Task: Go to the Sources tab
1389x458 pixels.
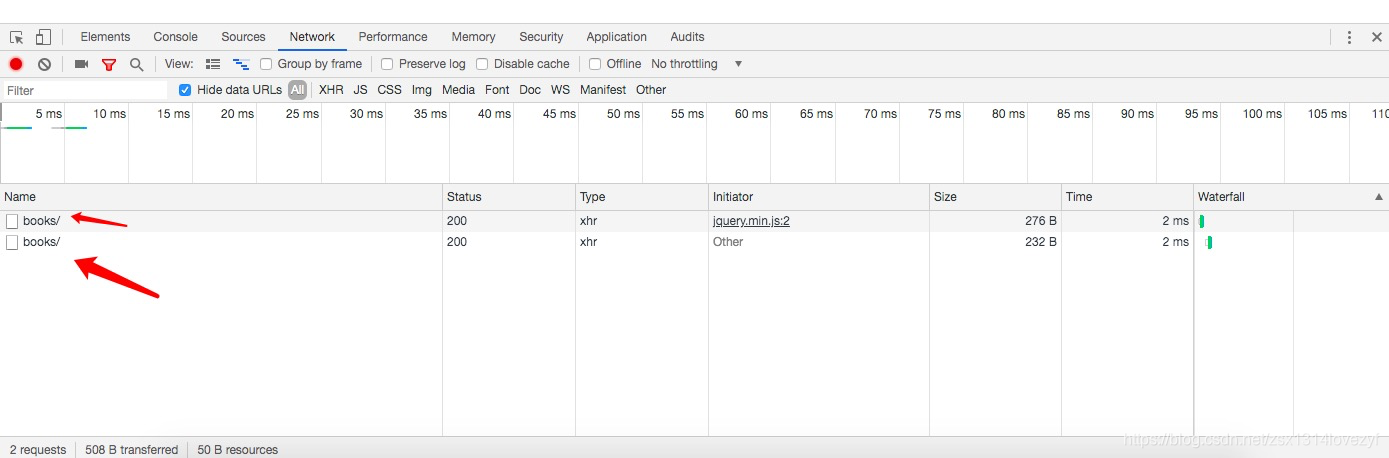Action: point(243,37)
